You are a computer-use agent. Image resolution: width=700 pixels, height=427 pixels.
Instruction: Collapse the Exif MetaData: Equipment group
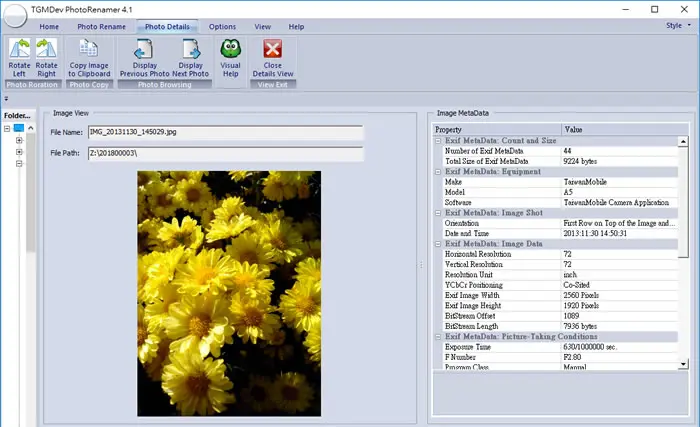[438, 172]
